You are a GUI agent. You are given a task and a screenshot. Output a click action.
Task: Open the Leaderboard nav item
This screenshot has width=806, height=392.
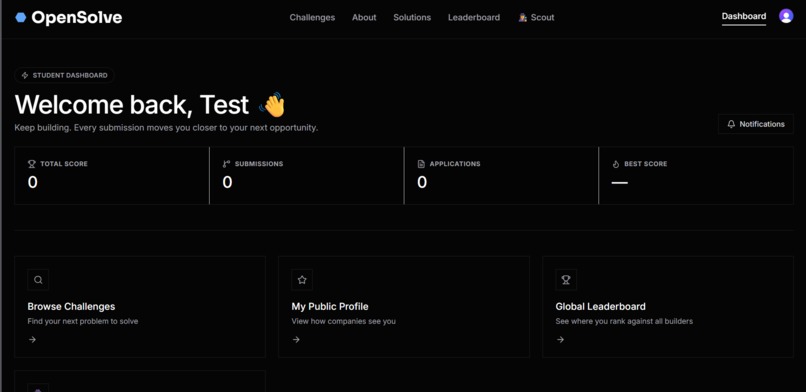(474, 17)
